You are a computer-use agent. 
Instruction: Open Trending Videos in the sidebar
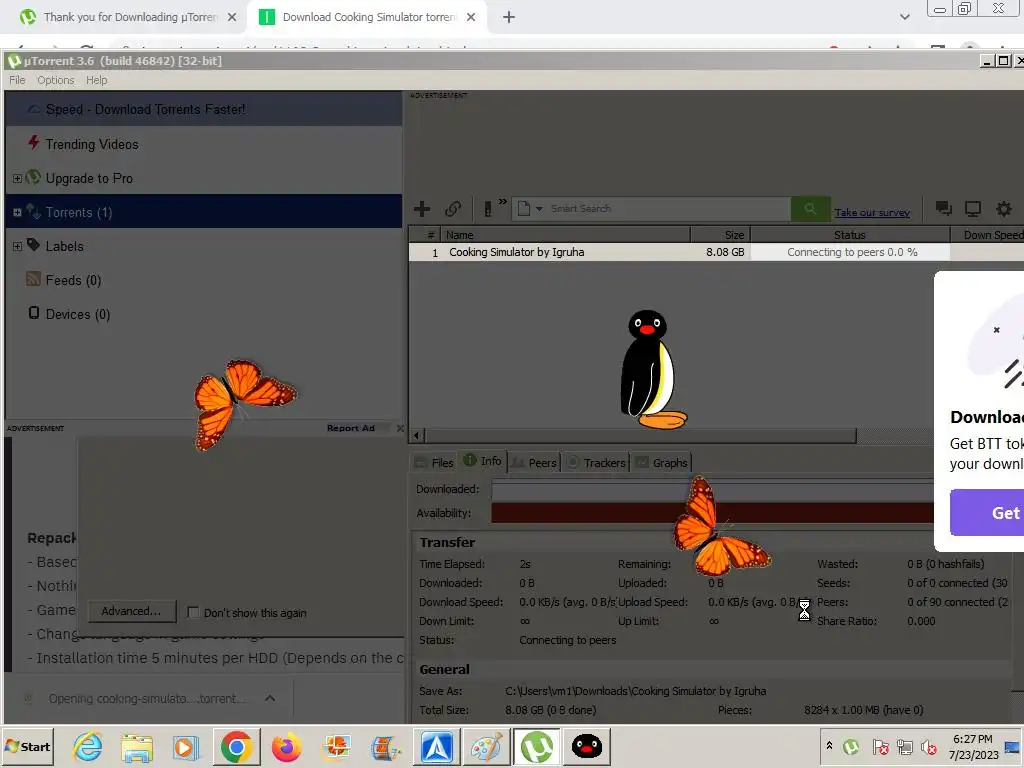click(x=91, y=144)
